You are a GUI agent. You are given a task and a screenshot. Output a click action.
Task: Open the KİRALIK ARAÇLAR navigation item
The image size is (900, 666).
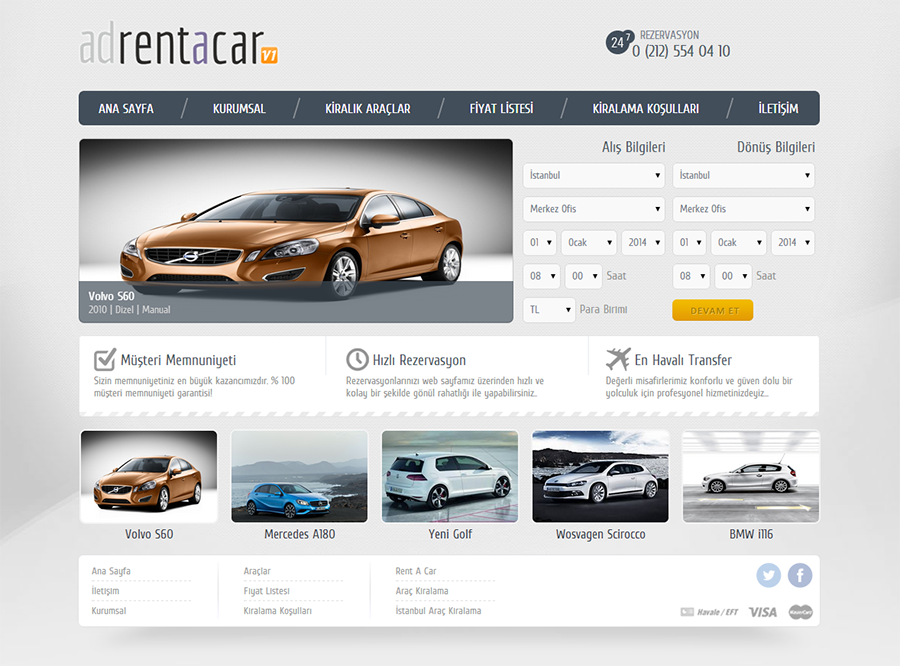coord(368,109)
